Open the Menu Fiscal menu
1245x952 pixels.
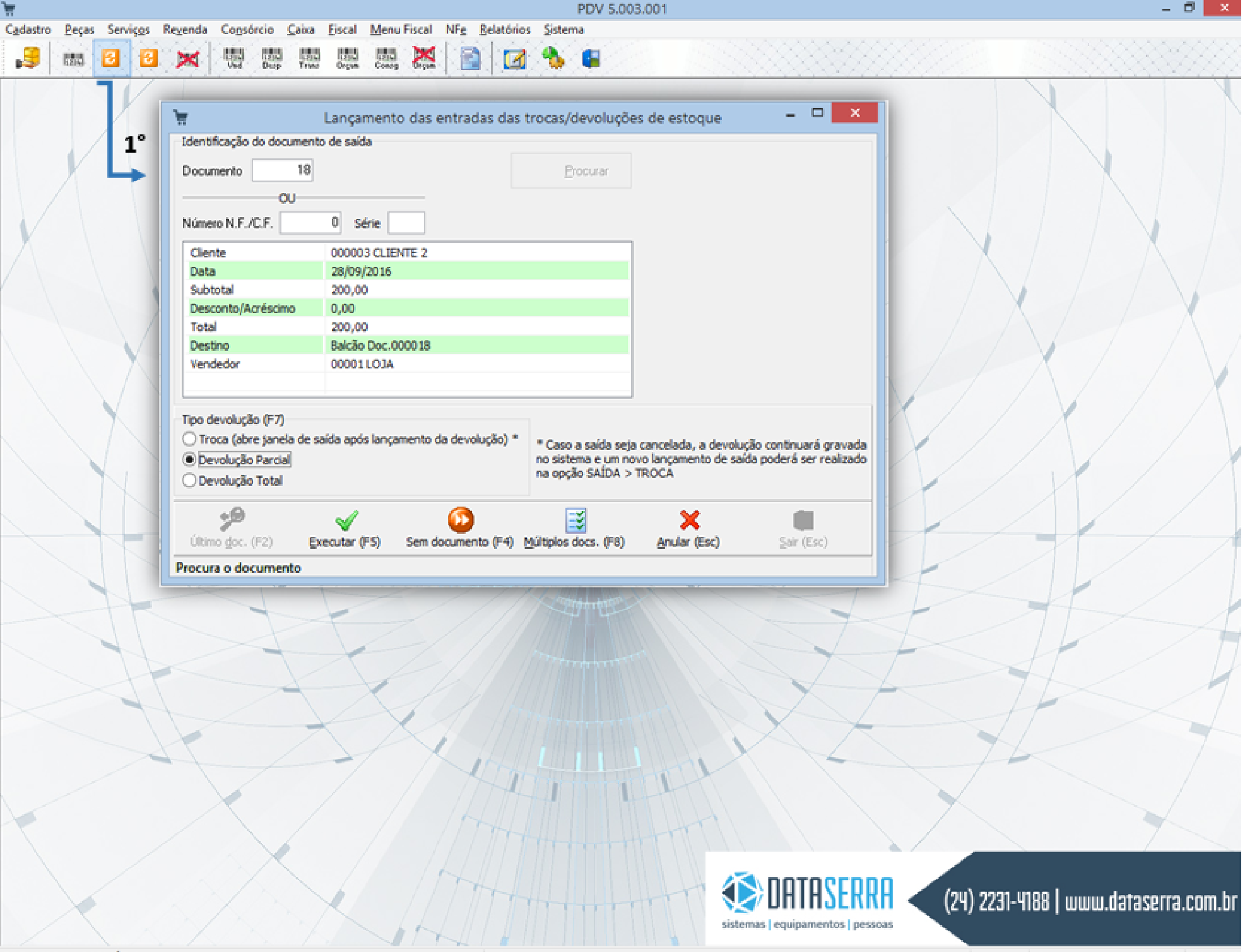[401, 30]
